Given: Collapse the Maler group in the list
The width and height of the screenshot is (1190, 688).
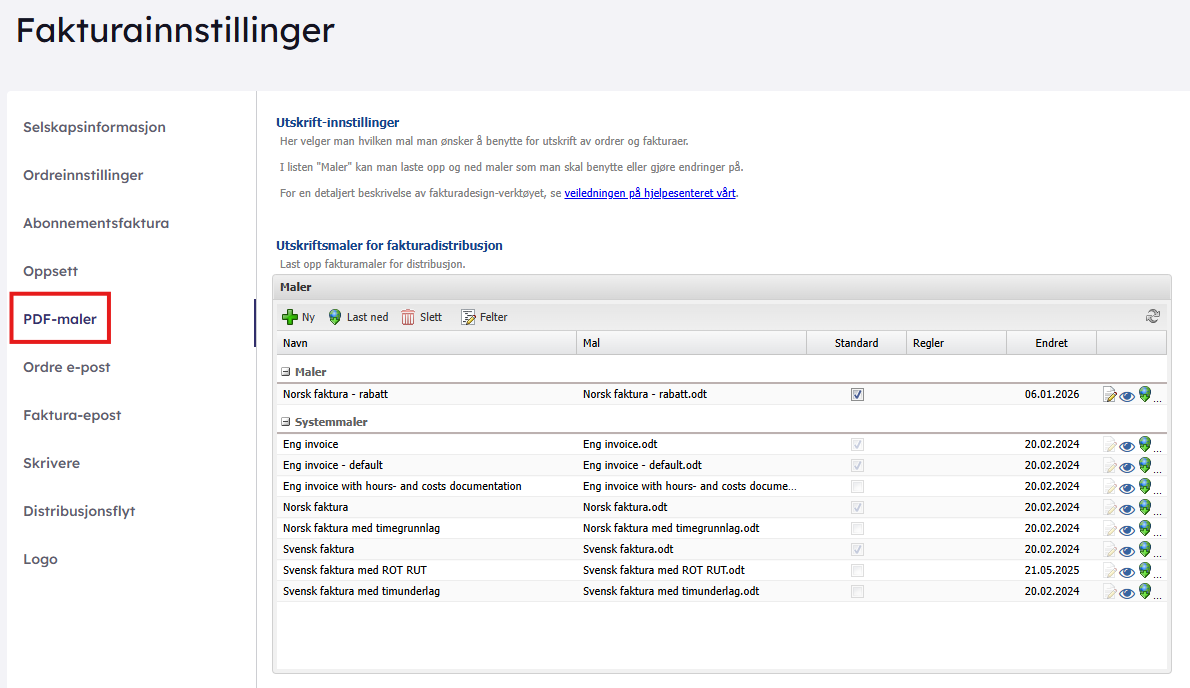Looking at the screenshot, I should [287, 372].
